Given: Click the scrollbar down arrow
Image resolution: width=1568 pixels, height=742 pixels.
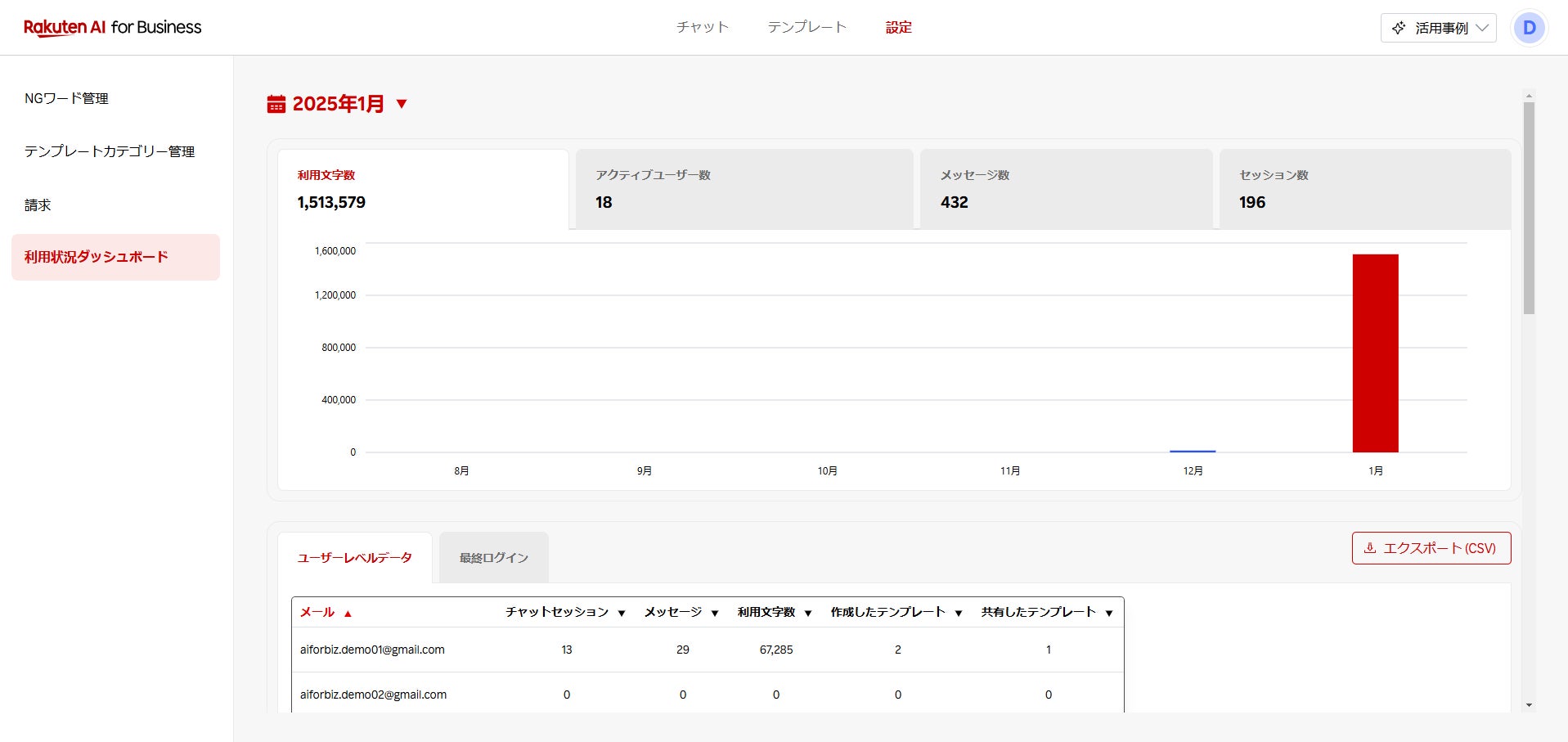Looking at the screenshot, I should [1529, 705].
